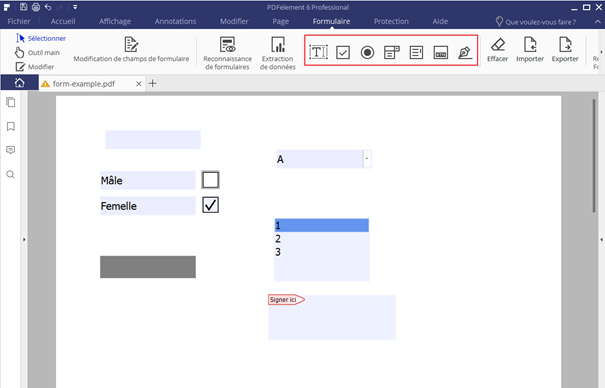605x388 pixels.
Task: Click the vertical document scrollbar
Action: 594,155
